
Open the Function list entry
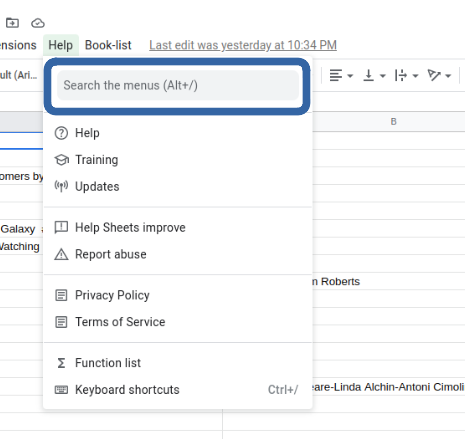[178, 363]
